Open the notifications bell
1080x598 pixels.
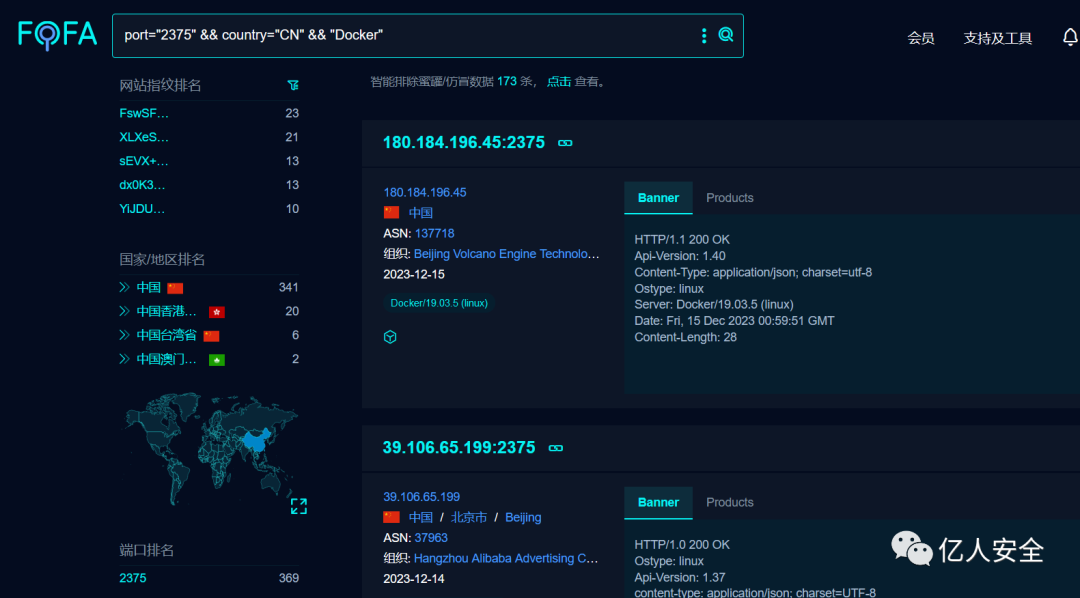[x=1070, y=37]
